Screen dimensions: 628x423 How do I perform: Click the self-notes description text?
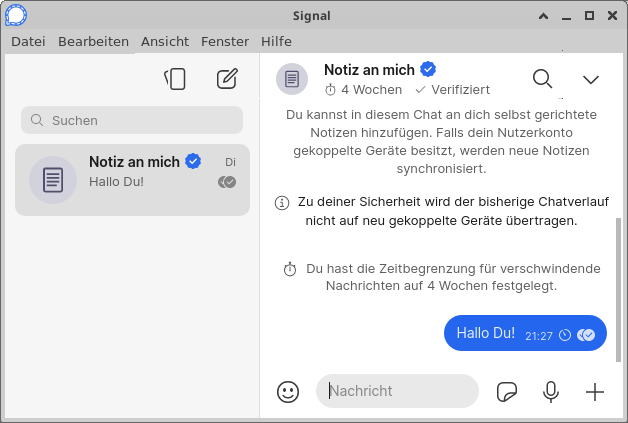[x=441, y=141]
